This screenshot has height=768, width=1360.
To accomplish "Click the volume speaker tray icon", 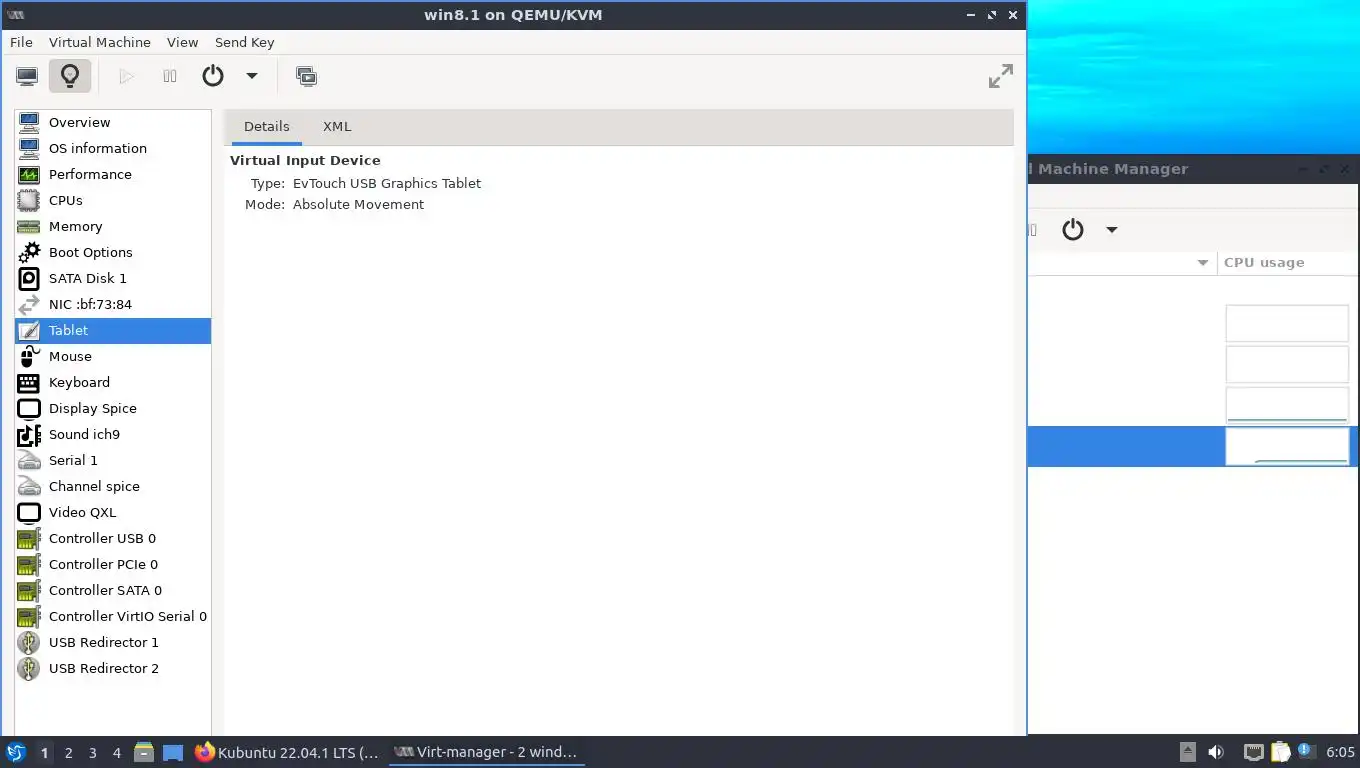I will [x=1216, y=752].
